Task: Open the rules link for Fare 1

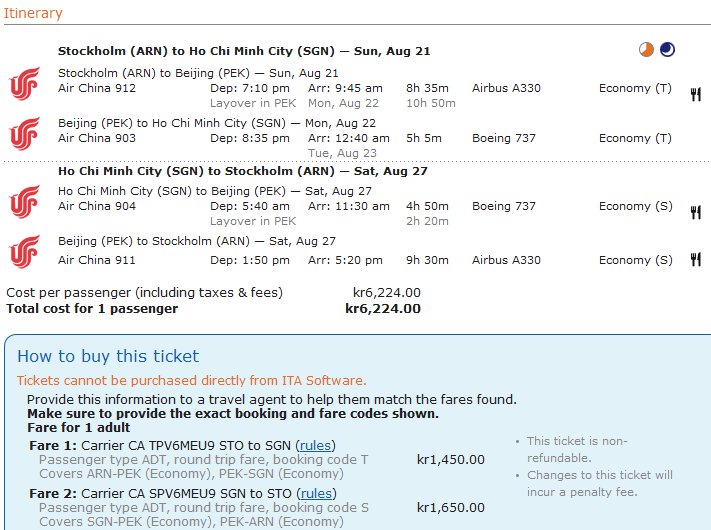Action: click(315, 446)
